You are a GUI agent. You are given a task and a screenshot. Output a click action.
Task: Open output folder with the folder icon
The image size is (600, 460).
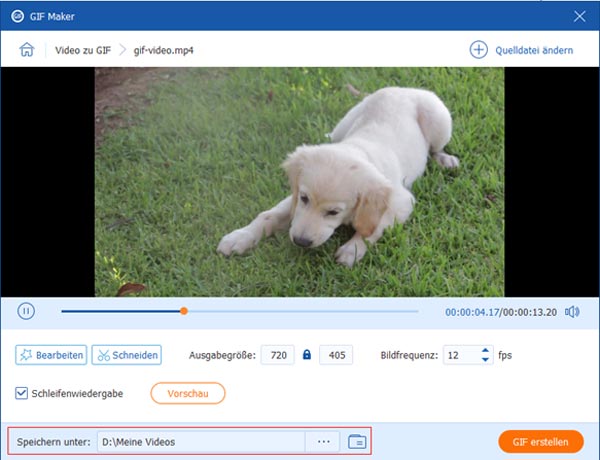pos(357,442)
